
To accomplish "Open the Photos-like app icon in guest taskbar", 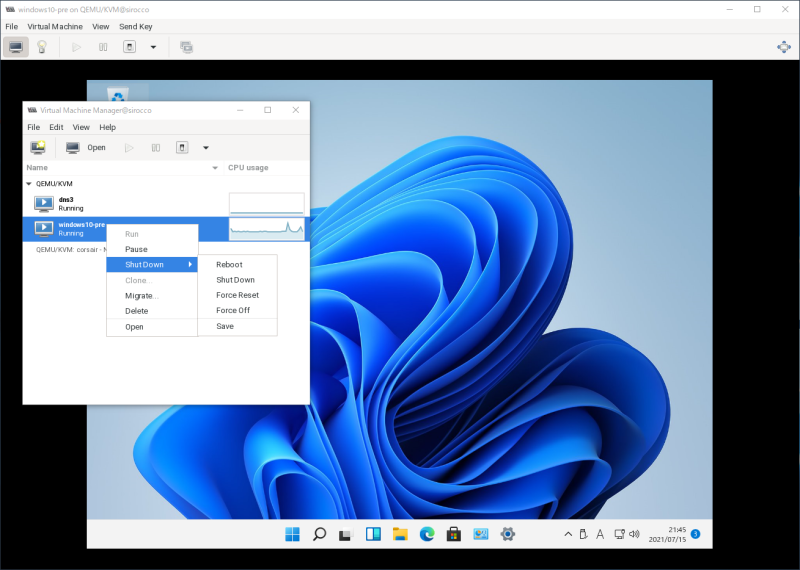I will (x=481, y=534).
